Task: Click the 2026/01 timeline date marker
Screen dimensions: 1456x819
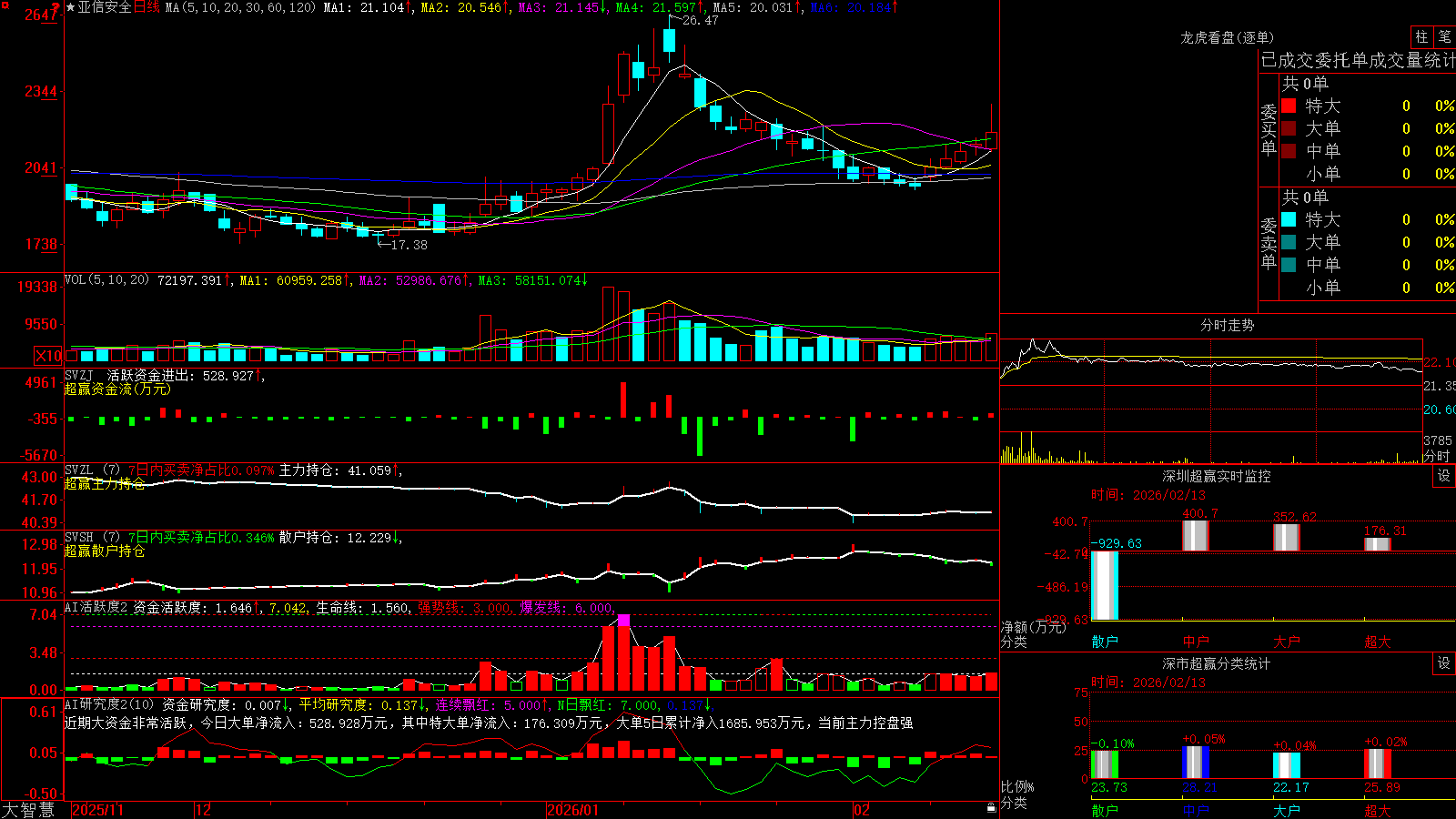Action: 573,810
